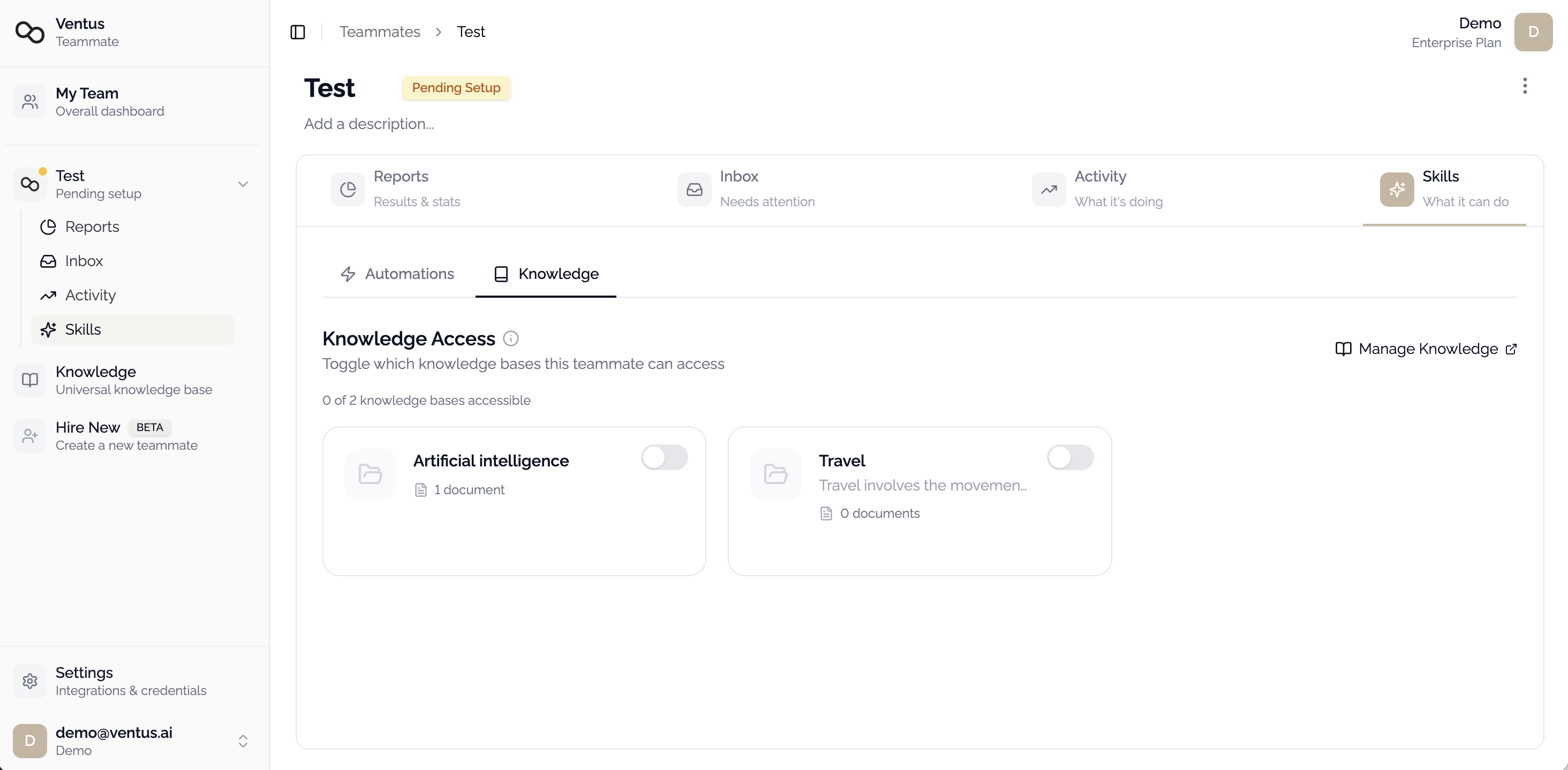1568x770 pixels.
Task: Expand the demo@ventus.ai account menu
Action: click(x=243, y=741)
